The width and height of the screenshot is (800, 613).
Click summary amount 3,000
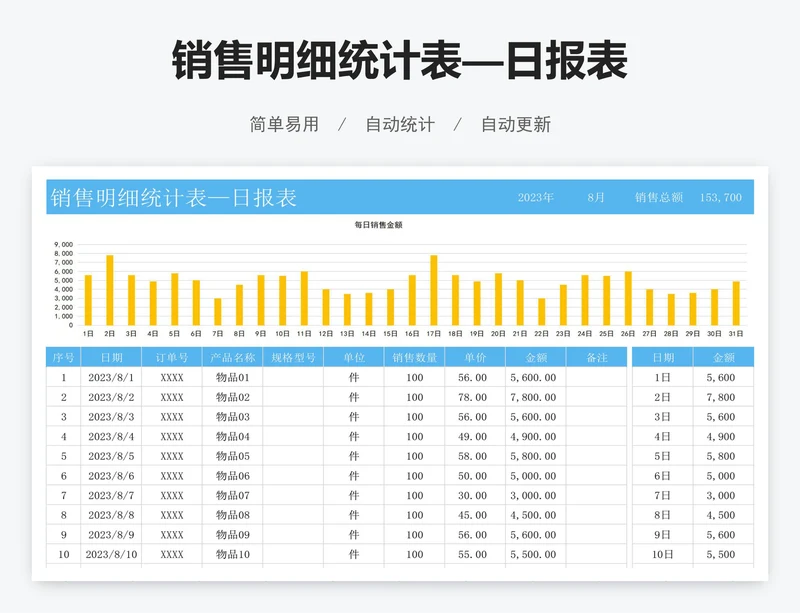point(723,496)
